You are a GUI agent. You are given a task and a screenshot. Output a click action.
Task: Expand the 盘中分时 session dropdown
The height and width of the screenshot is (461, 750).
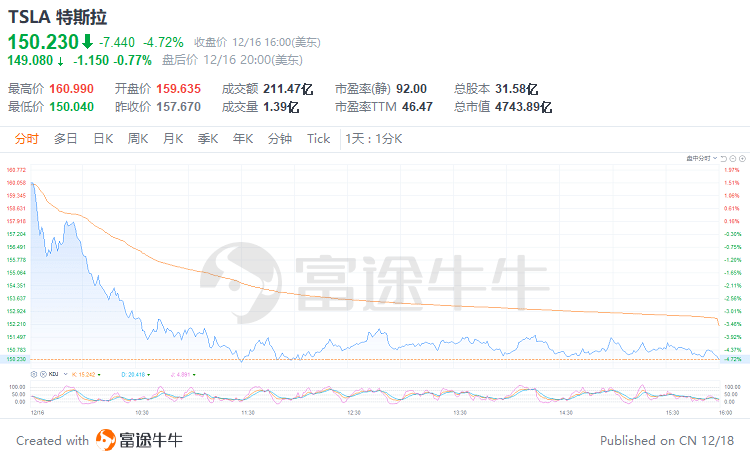[x=715, y=158]
